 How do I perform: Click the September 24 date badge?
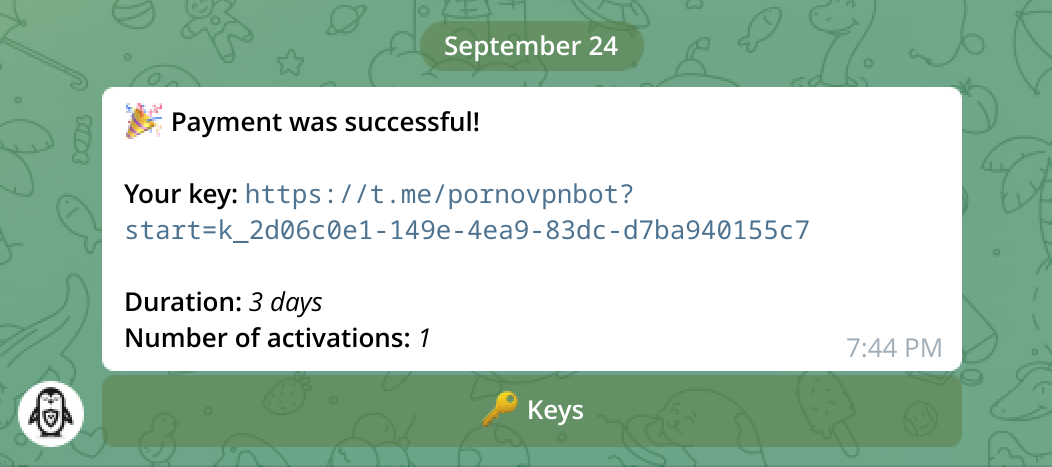coord(531,46)
